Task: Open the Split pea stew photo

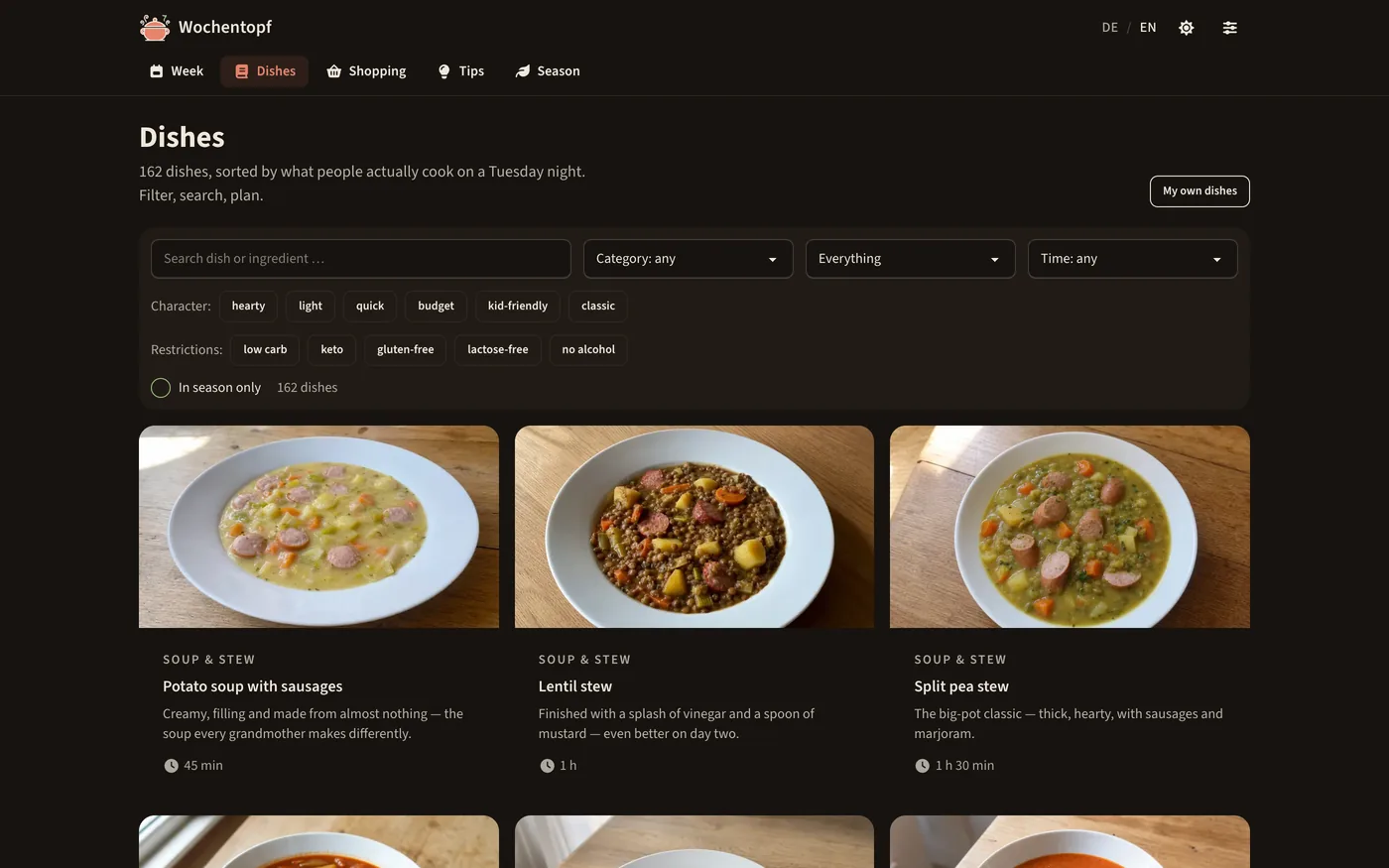Action: click(x=1070, y=527)
